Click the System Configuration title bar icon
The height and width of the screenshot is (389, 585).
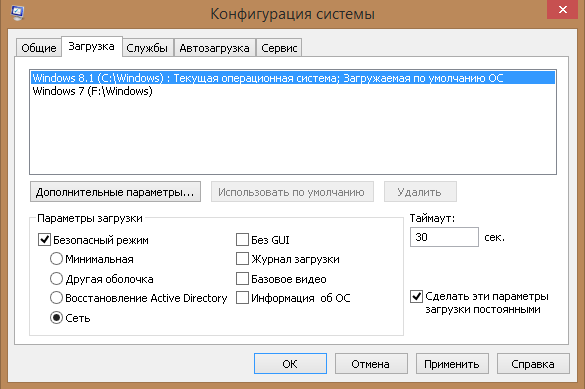17,12
